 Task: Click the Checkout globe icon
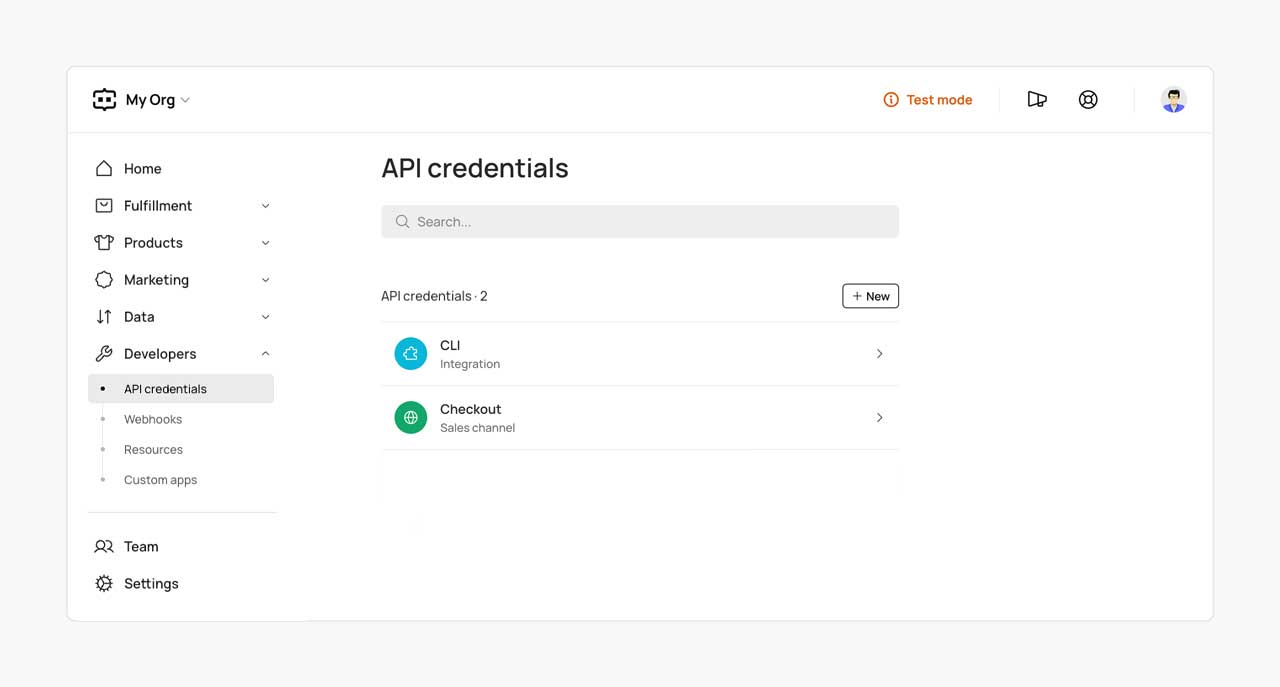[410, 418]
